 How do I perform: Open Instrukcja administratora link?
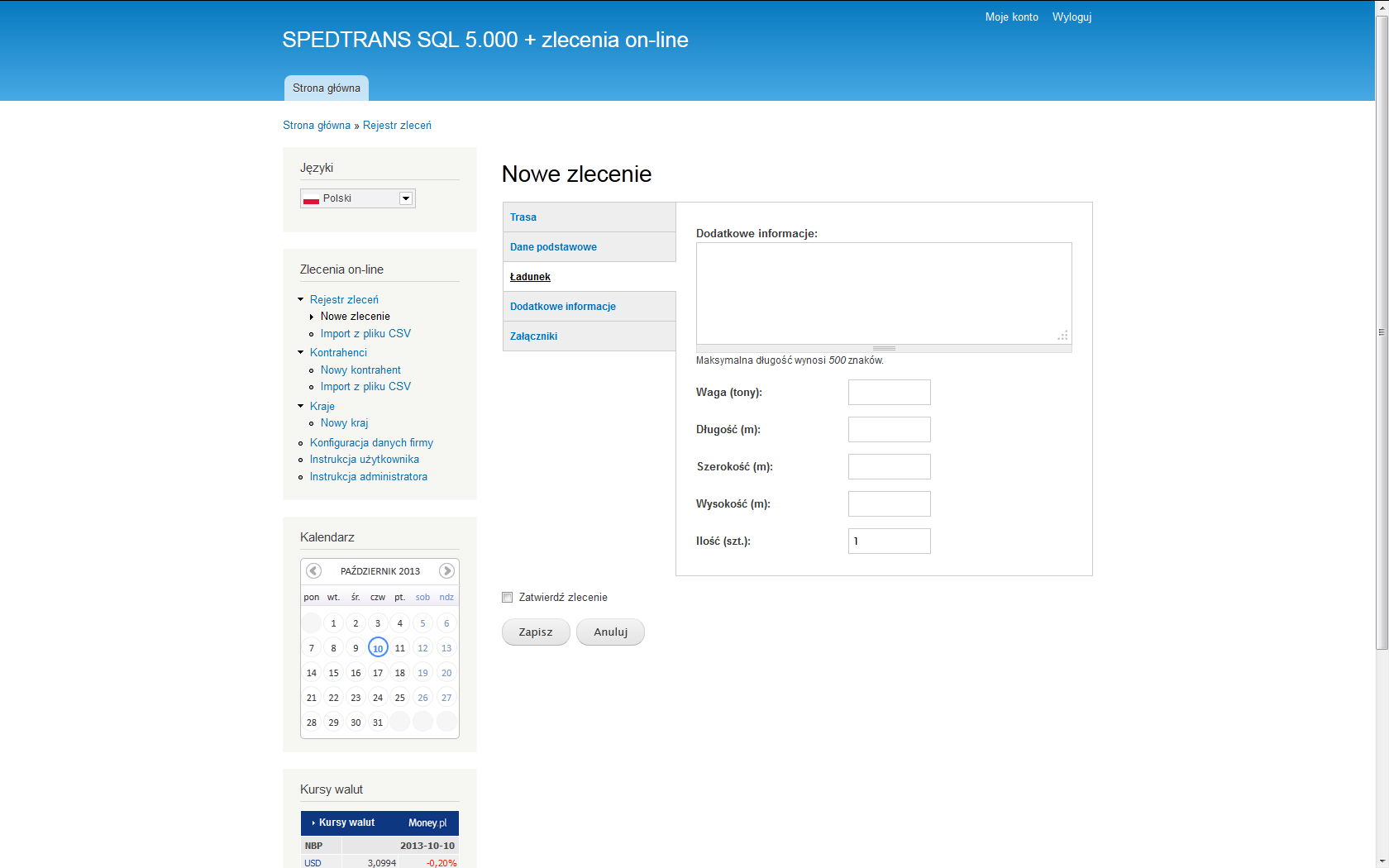[x=369, y=476]
